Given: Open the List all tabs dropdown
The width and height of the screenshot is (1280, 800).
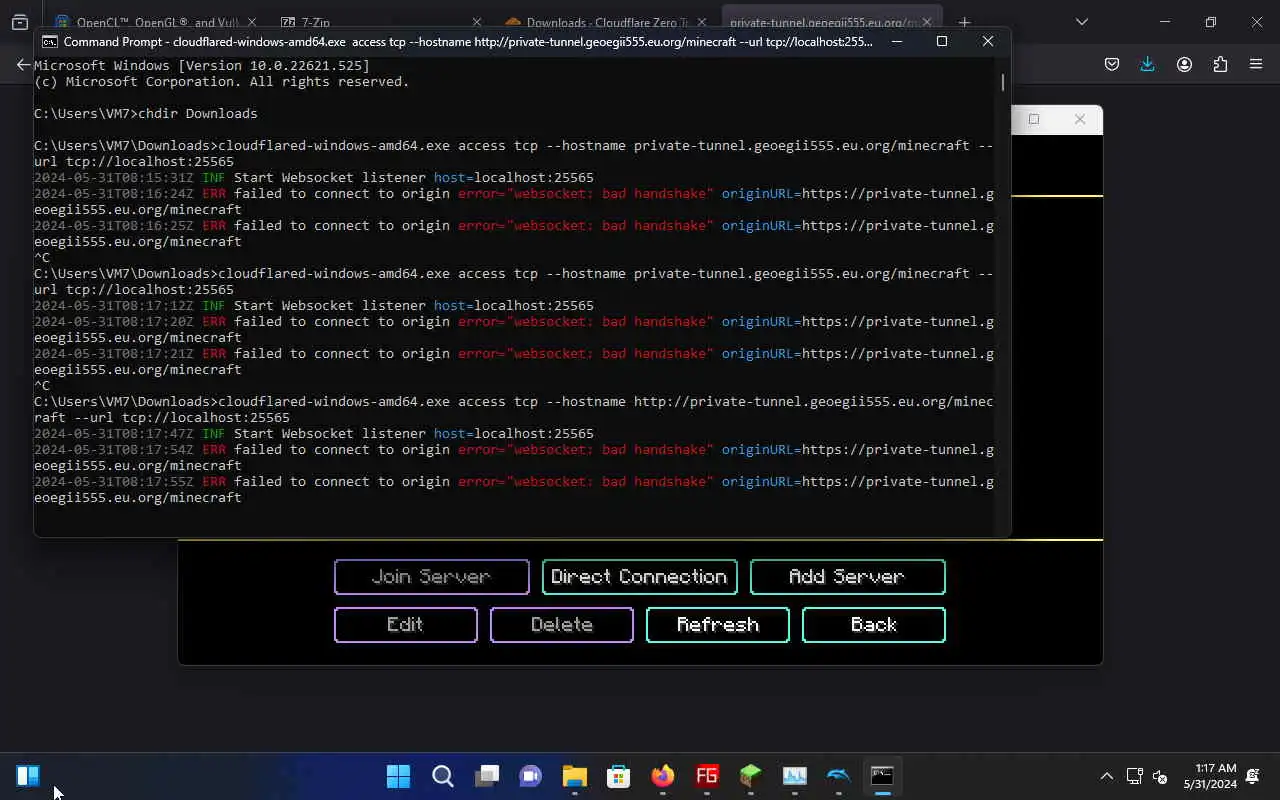Looking at the screenshot, I should pos(1082,22).
